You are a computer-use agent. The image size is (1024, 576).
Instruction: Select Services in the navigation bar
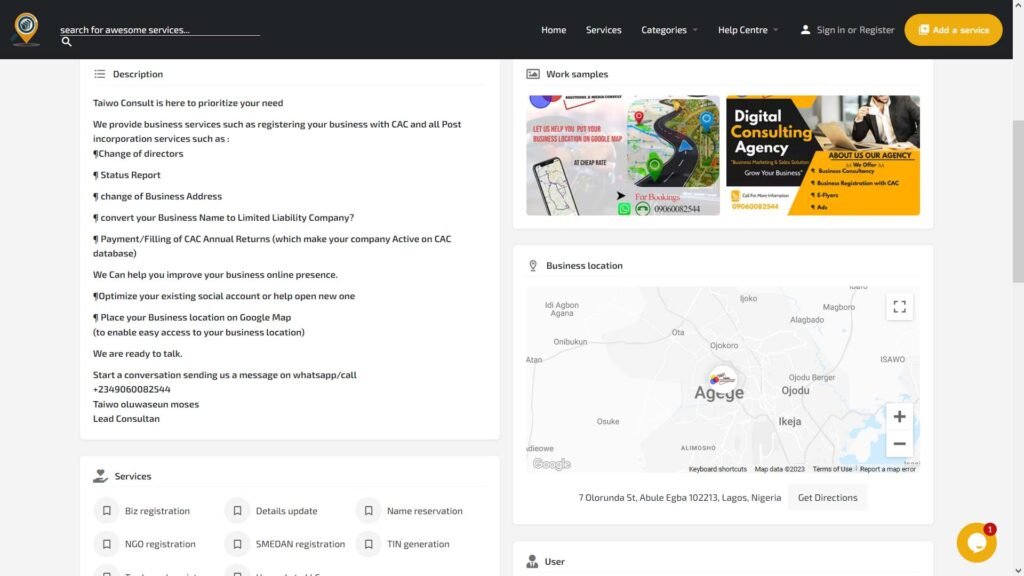pyautogui.click(x=603, y=30)
